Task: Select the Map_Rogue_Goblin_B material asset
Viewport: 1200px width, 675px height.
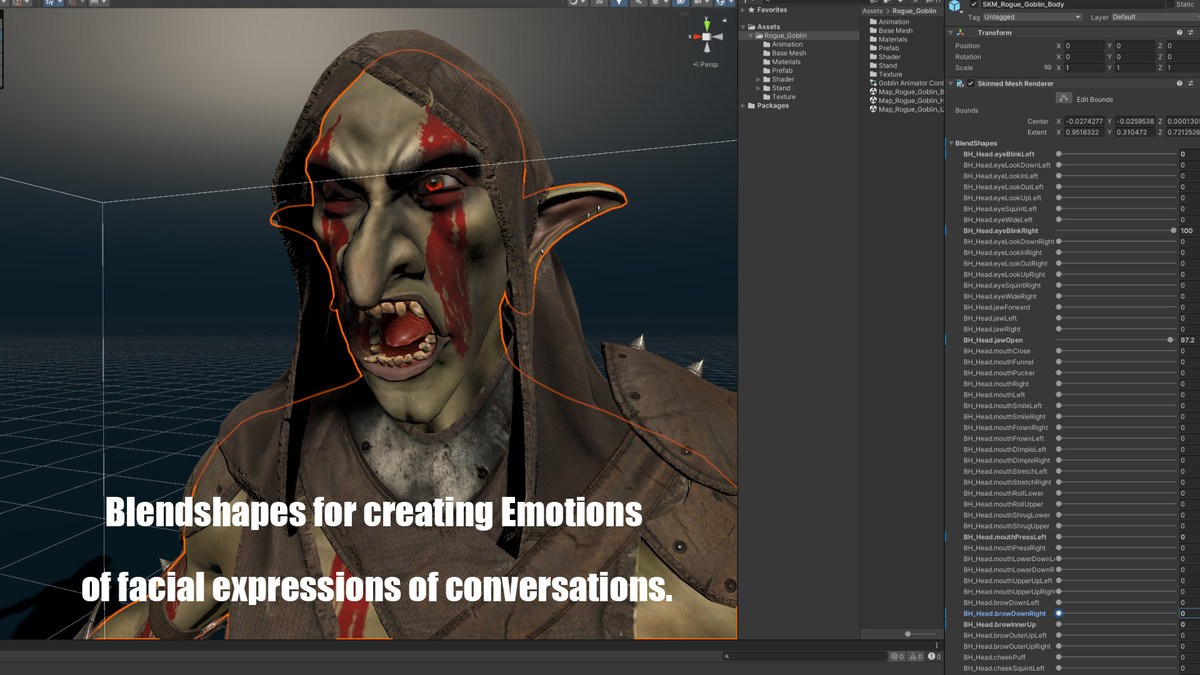Action: click(x=906, y=92)
